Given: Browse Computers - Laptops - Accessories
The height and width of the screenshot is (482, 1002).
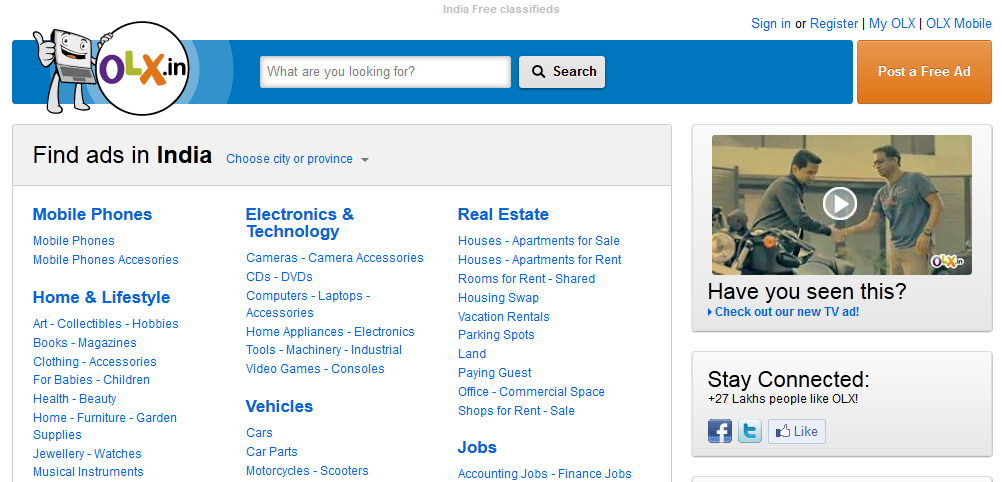Looking at the screenshot, I should click(308, 304).
